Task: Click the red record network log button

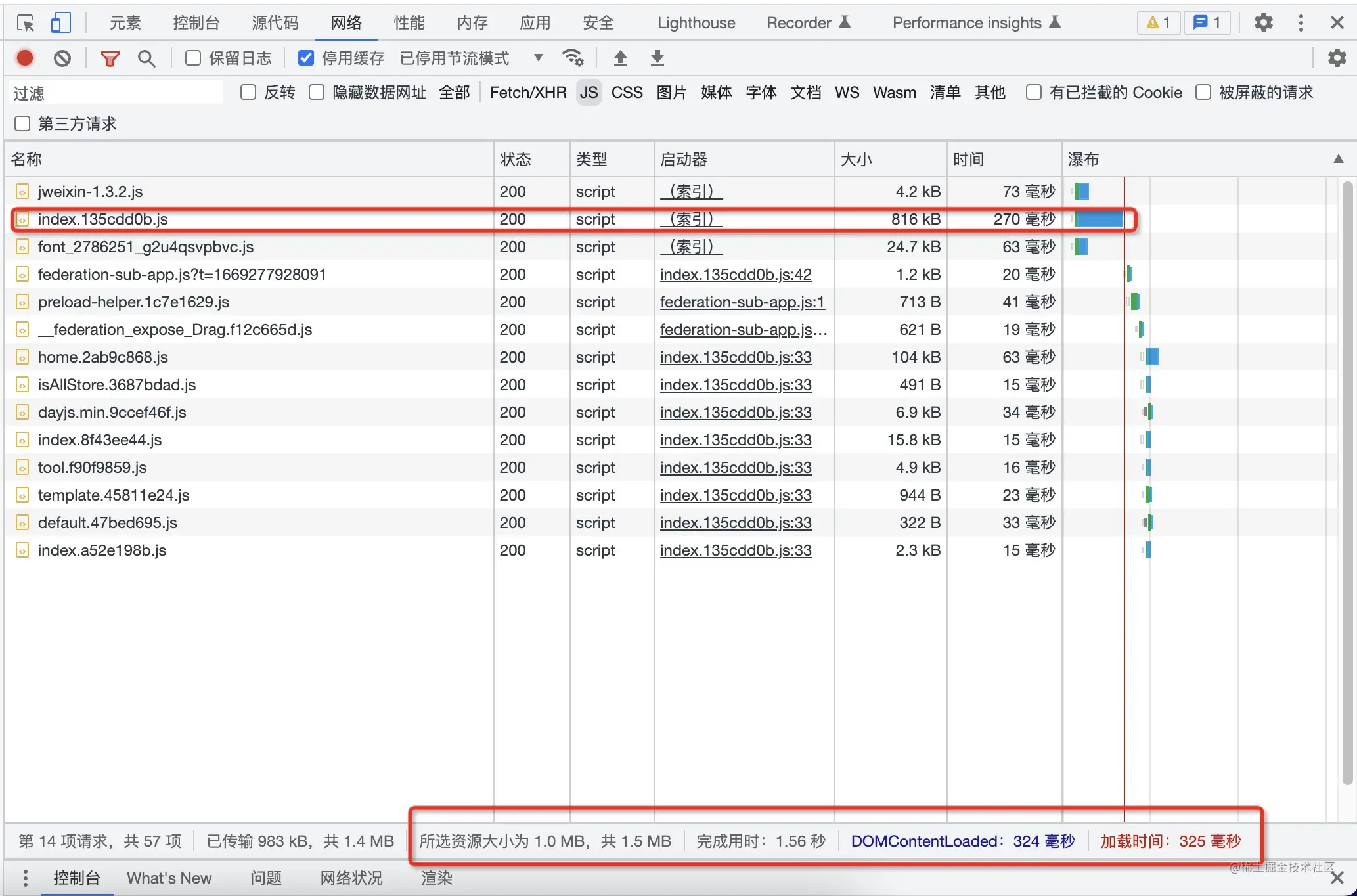Action: pyautogui.click(x=25, y=58)
